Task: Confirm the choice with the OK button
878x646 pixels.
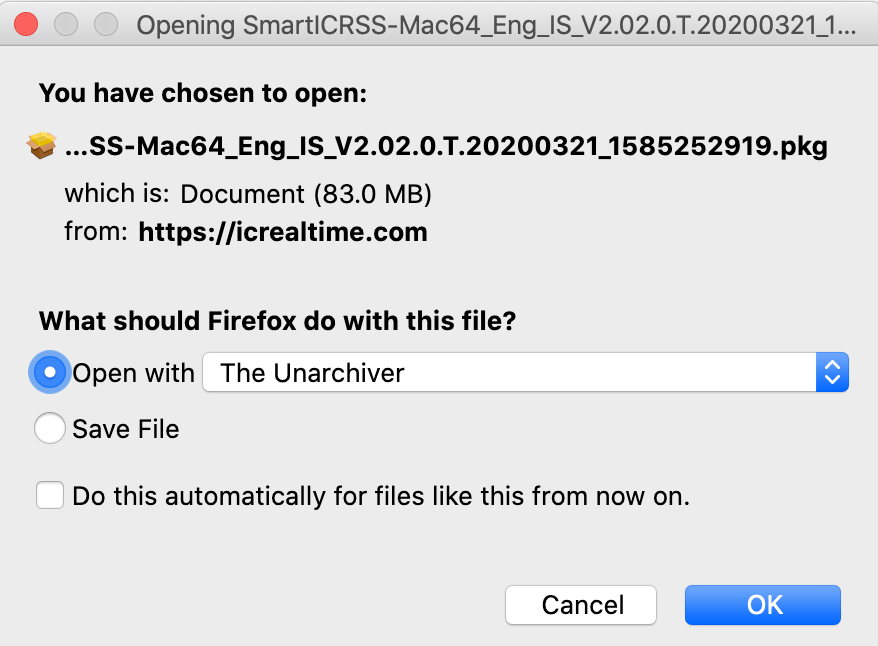Action: pos(763,605)
